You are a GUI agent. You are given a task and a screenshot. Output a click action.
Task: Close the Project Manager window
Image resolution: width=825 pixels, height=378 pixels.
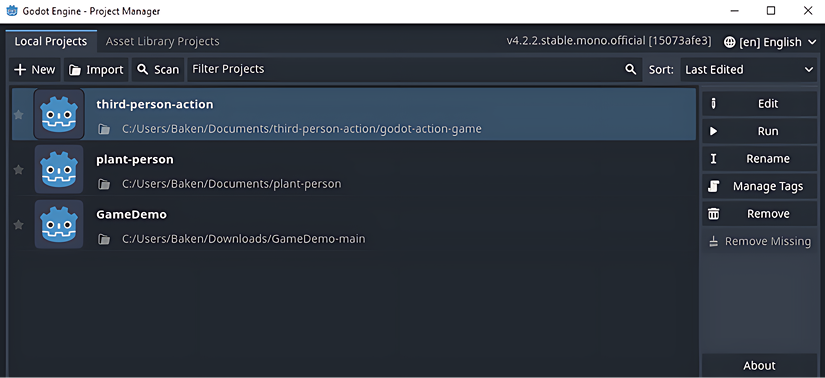coord(808,11)
